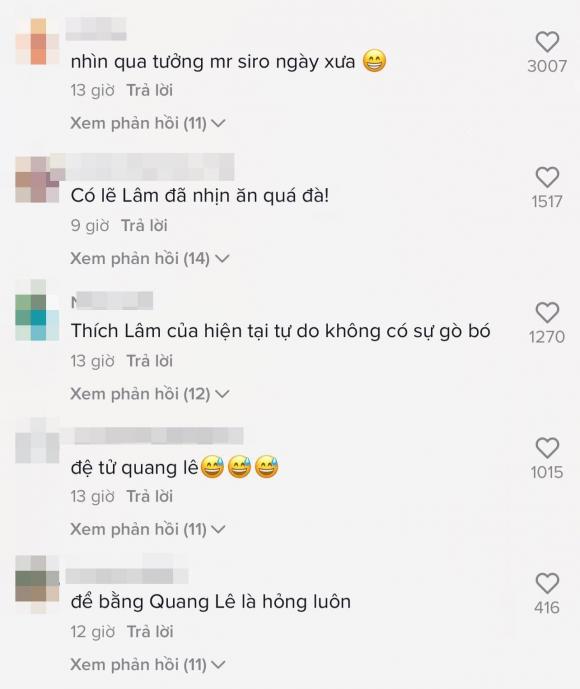View 11 replies under "đệ tử quang lê"
The width and height of the screenshot is (580, 689).
[x=148, y=529]
